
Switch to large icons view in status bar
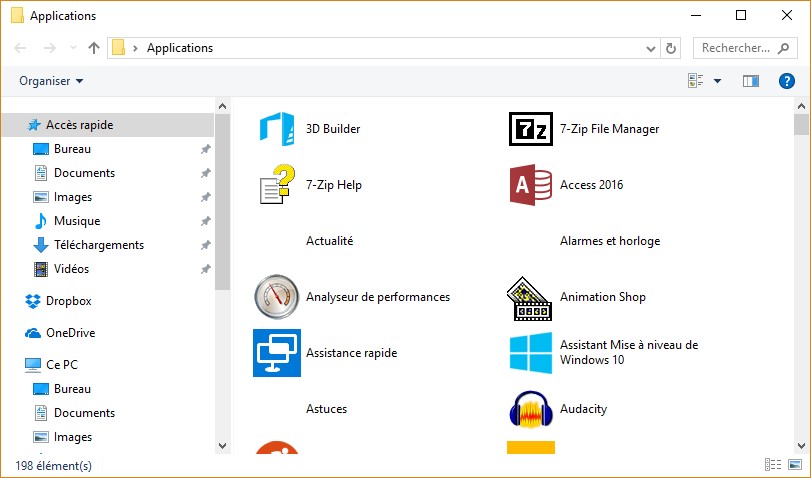point(794,465)
